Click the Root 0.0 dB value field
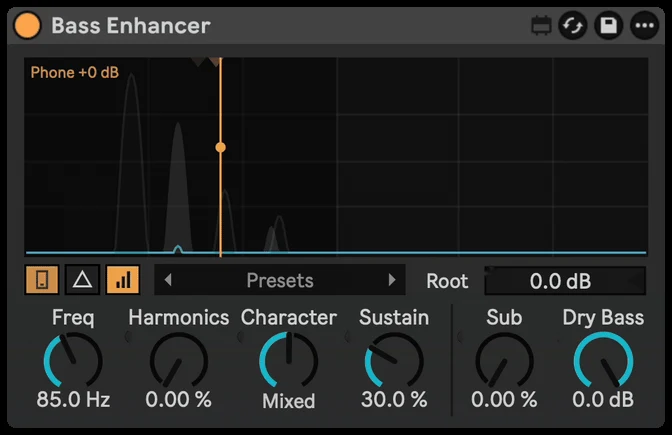The image size is (672, 435). click(565, 281)
